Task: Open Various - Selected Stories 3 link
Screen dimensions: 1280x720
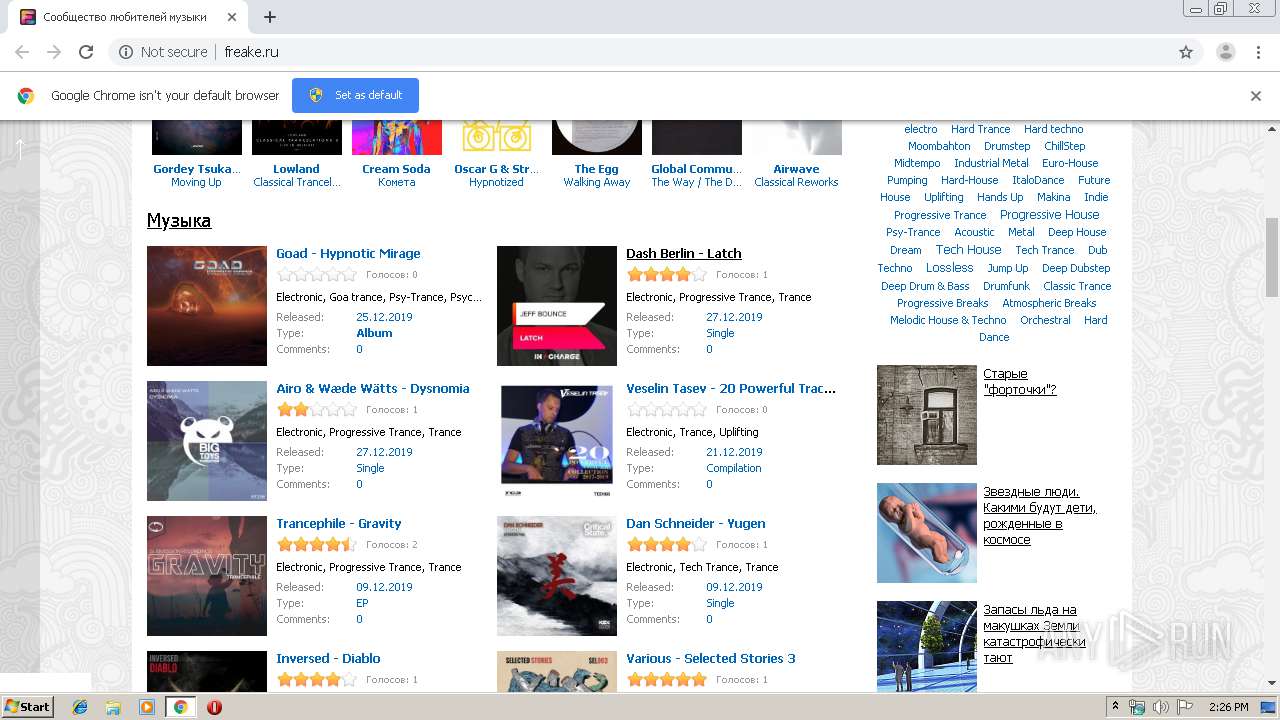Action: [x=711, y=659]
